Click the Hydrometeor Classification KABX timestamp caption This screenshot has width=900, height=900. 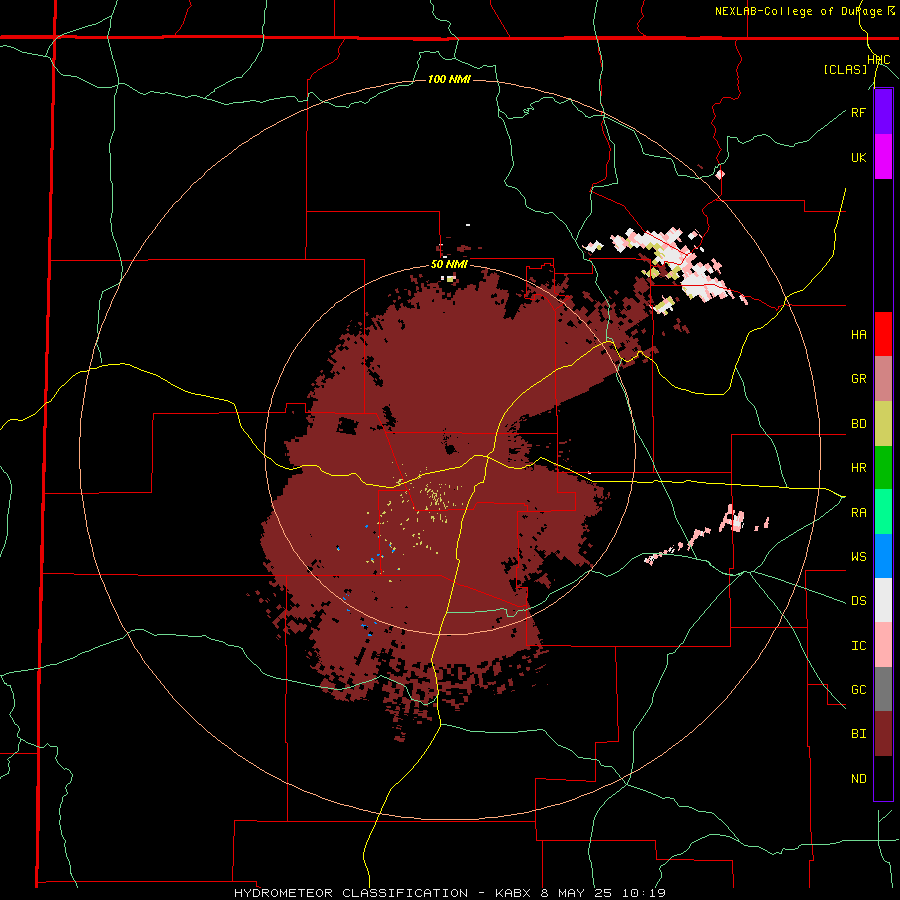pos(450,893)
